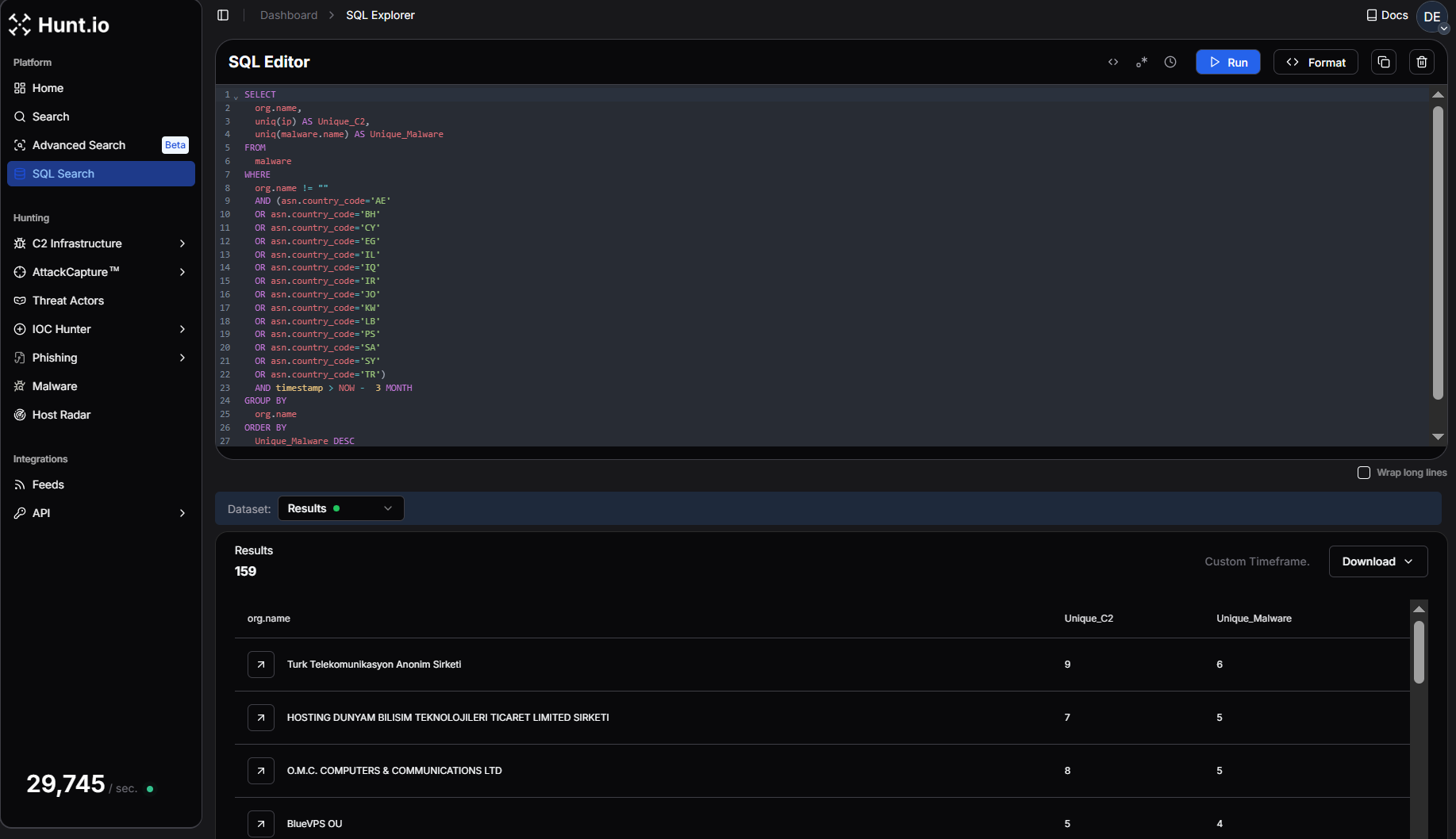Click the Advanced Search scan icon
1456x839 pixels.
pyautogui.click(x=20, y=145)
